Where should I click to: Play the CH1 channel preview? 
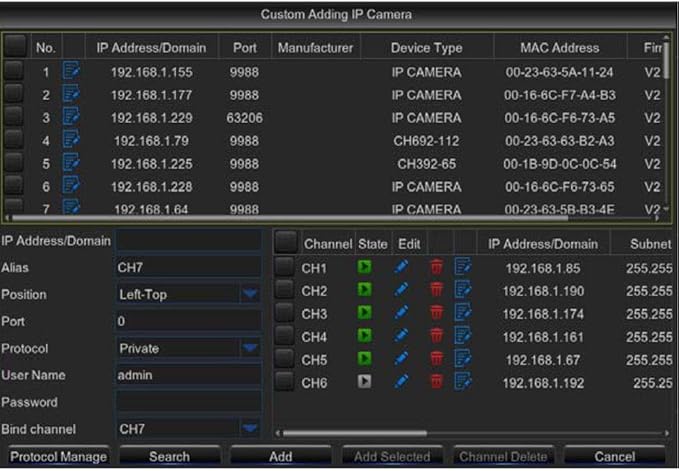pyautogui.click(x=365, y=267)
